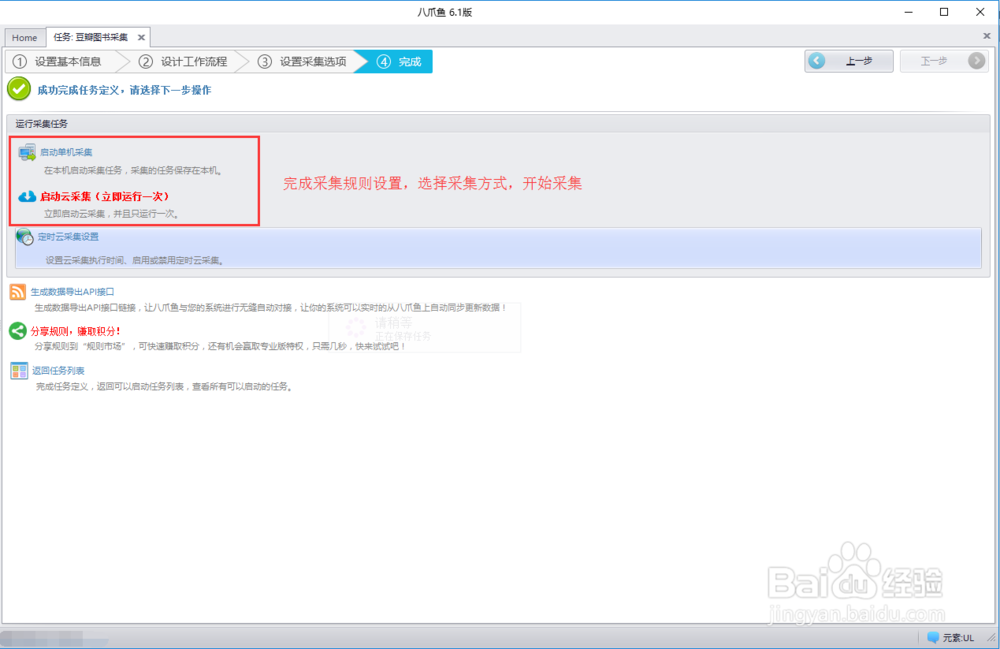Click text 立即启动云采集，并且只运行一次
1000x649 pixels.
(x=111, y=214)
